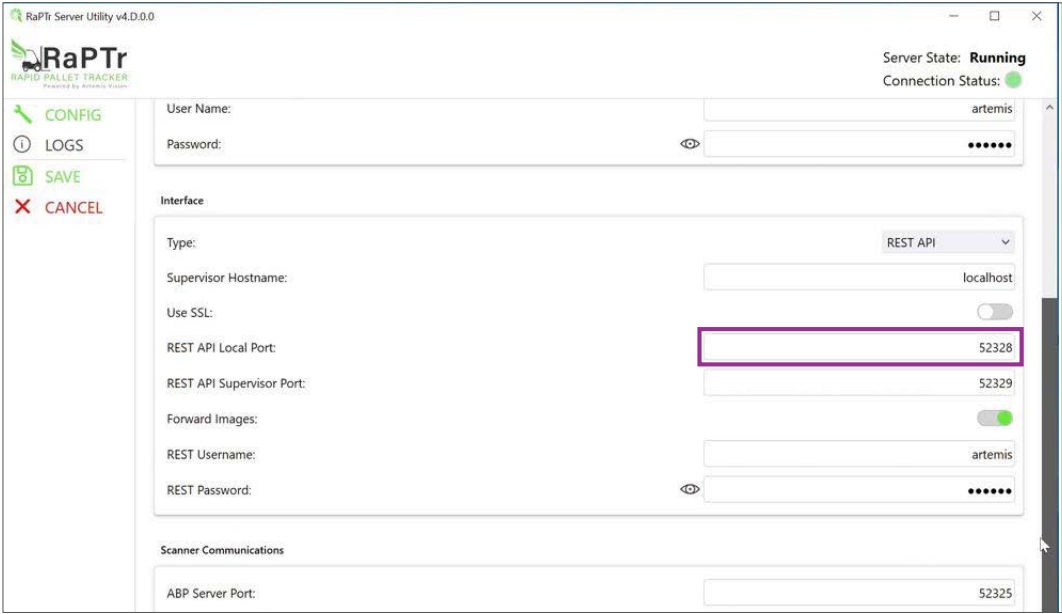Click the SAVE floppy disk icon
The width and height of the screenshot is (1062, 614).
click(22, 176)
